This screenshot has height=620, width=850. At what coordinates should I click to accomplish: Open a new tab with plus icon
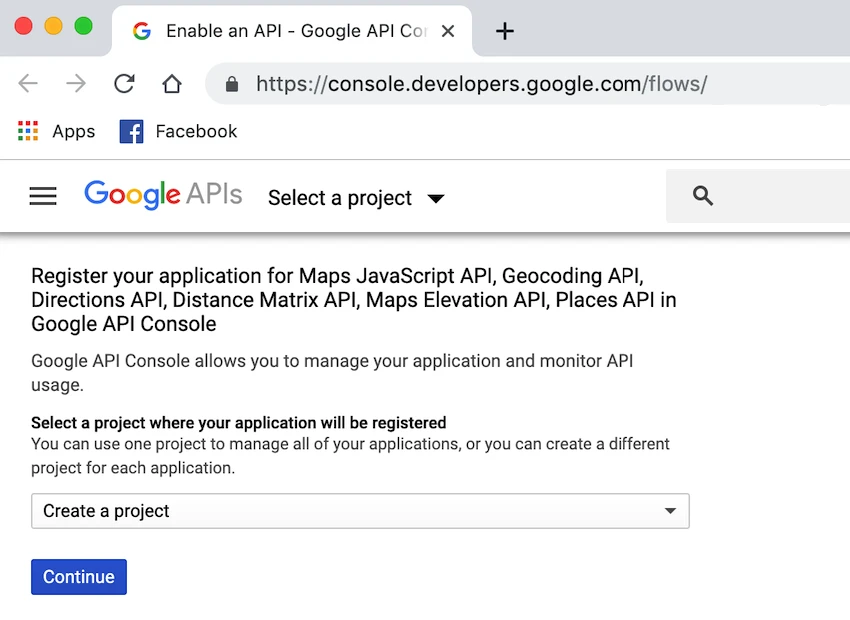[x=505, y=31]
